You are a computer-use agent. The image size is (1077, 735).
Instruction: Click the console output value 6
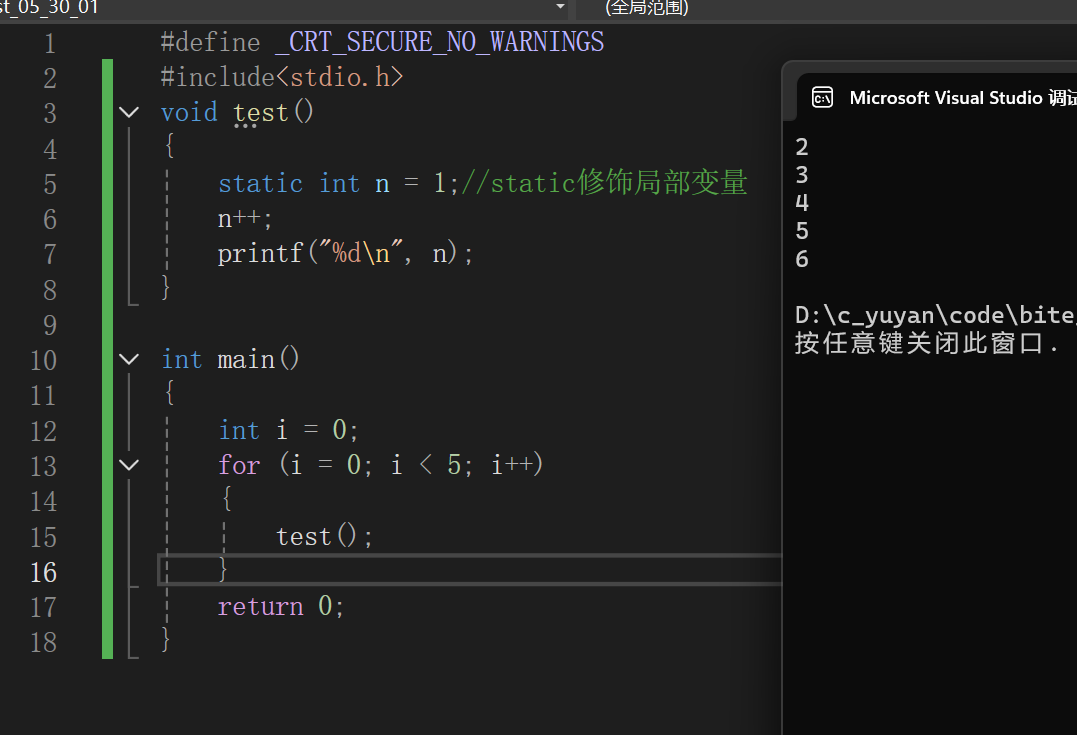pos(802,260)
